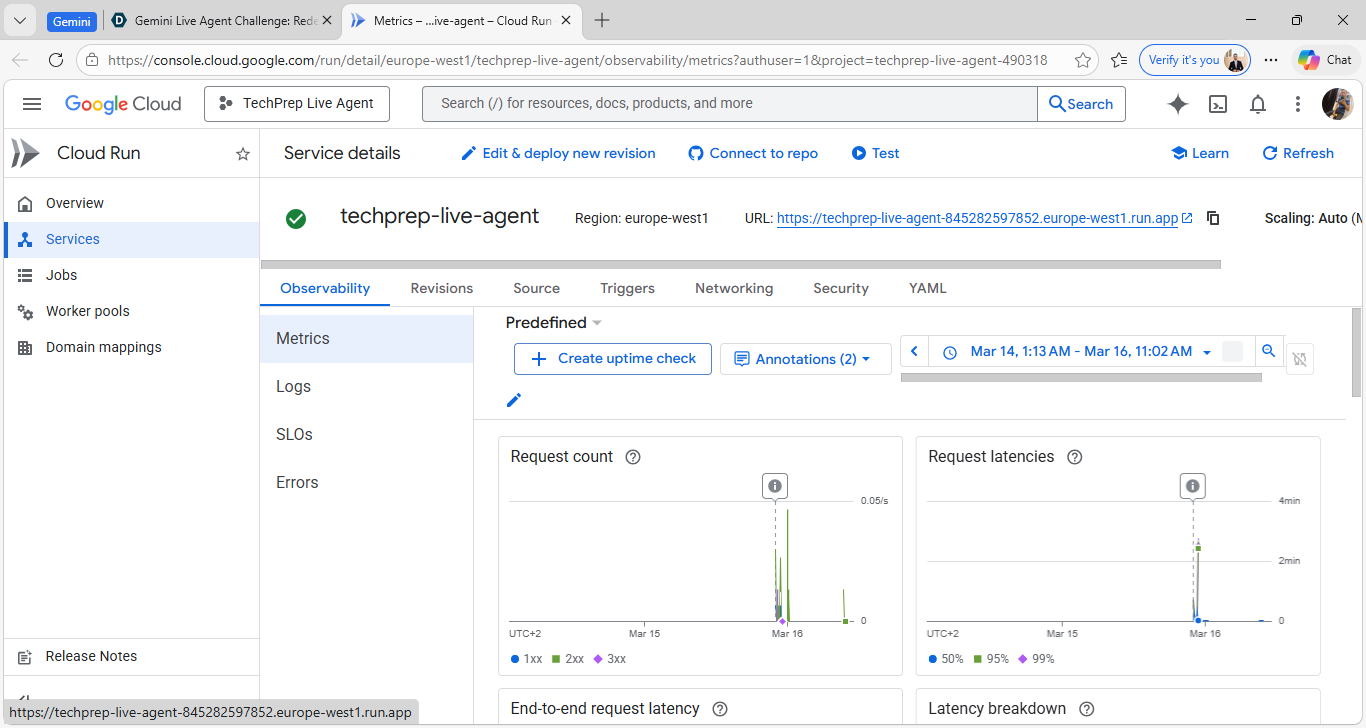Pin Cloud Run with the star icon

click(x=242, y=154)
